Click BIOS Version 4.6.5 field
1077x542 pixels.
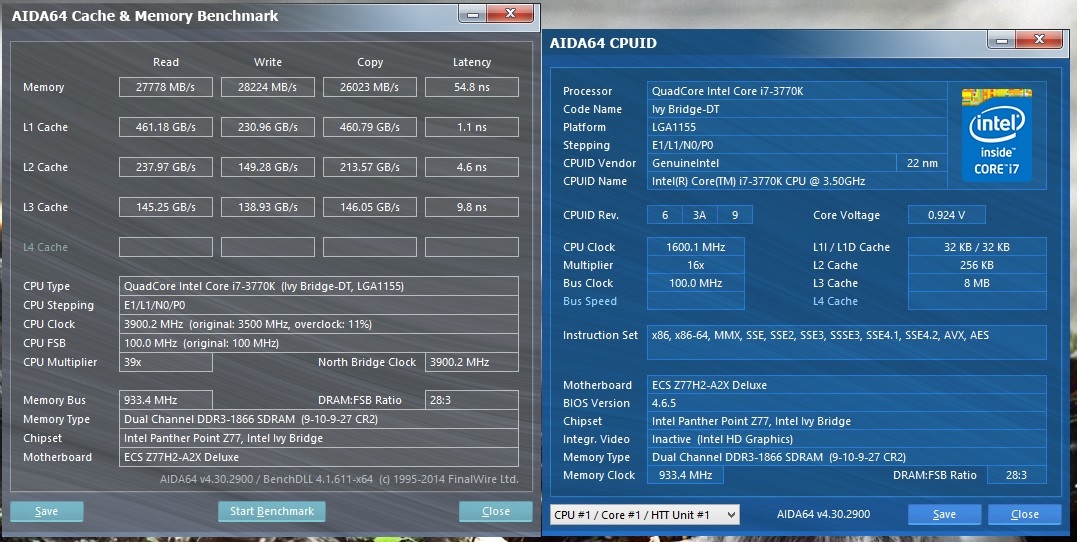pyautogui.click(x=846, y=403)
